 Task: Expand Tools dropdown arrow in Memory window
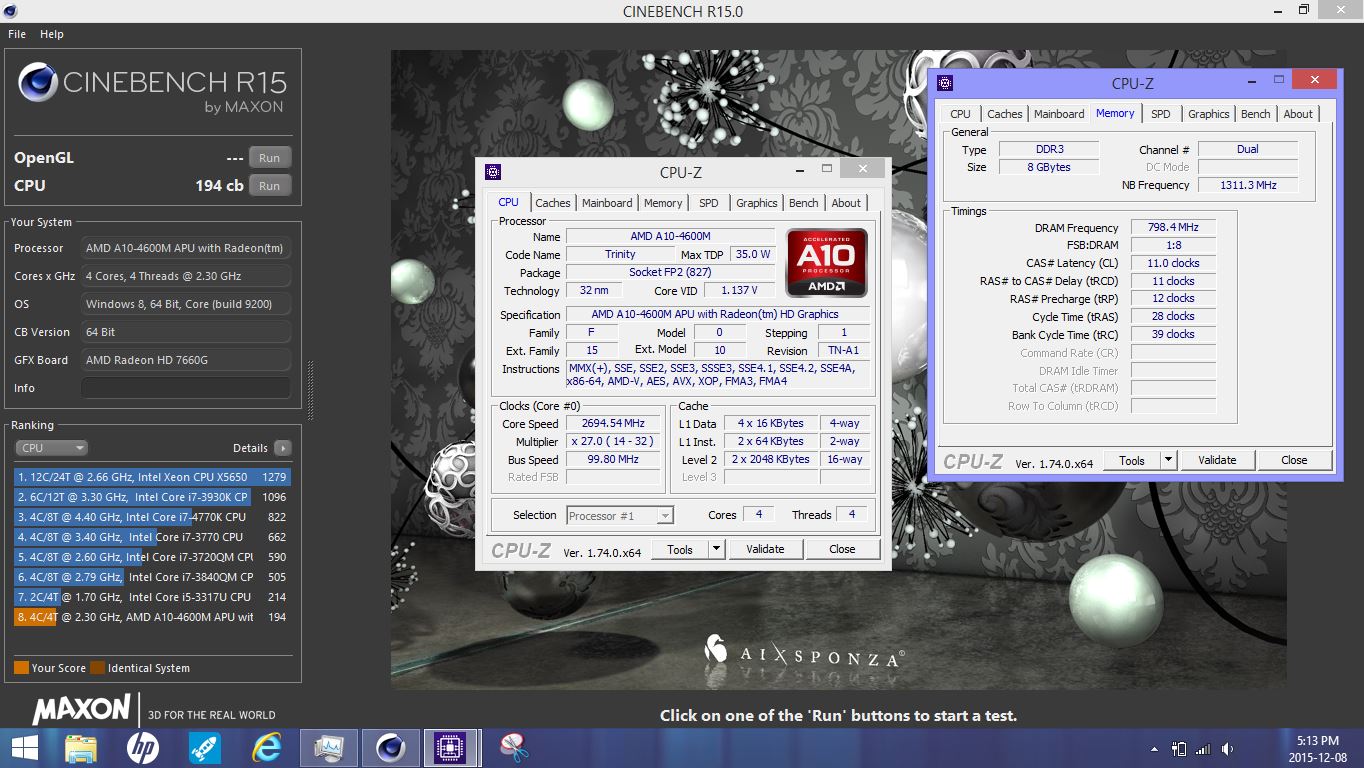tap(1168, 460)
